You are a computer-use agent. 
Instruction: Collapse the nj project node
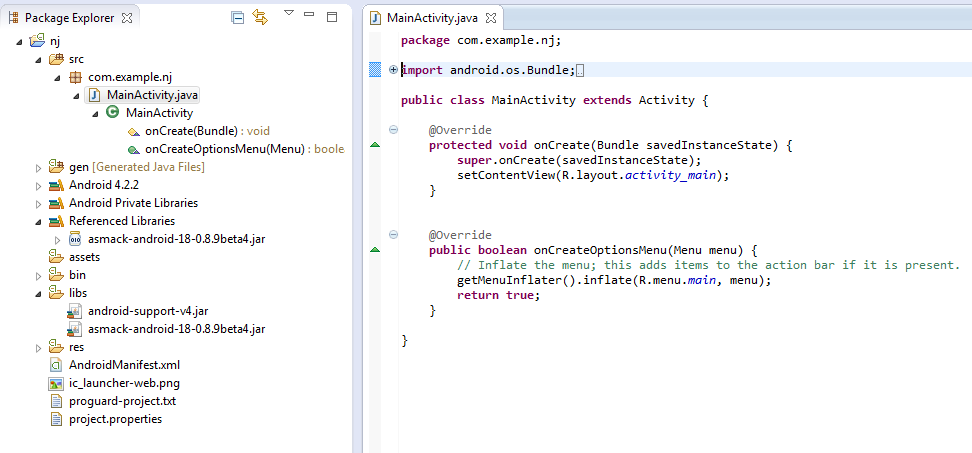(19, 42)
